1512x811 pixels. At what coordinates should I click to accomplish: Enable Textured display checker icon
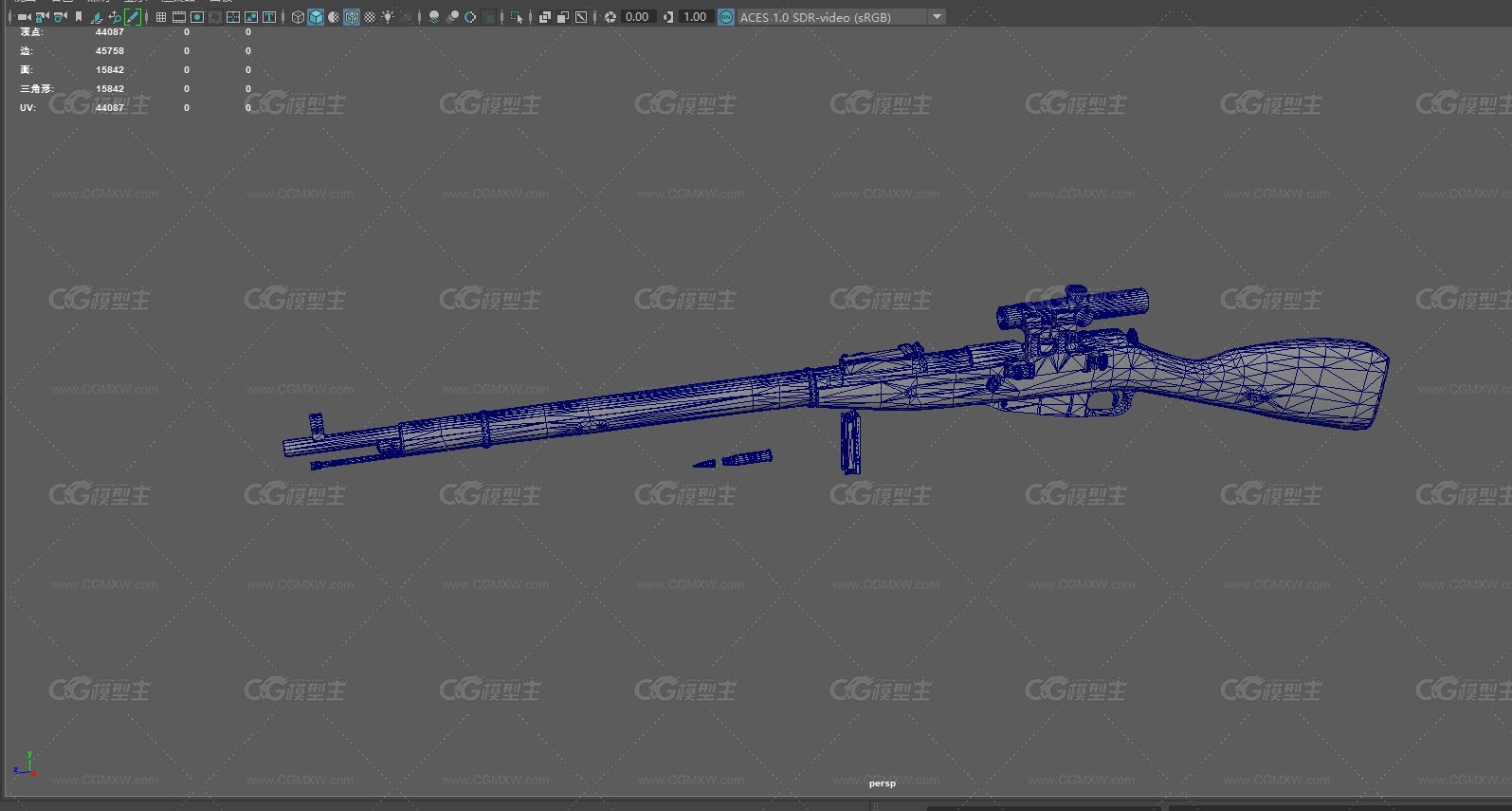370,17
